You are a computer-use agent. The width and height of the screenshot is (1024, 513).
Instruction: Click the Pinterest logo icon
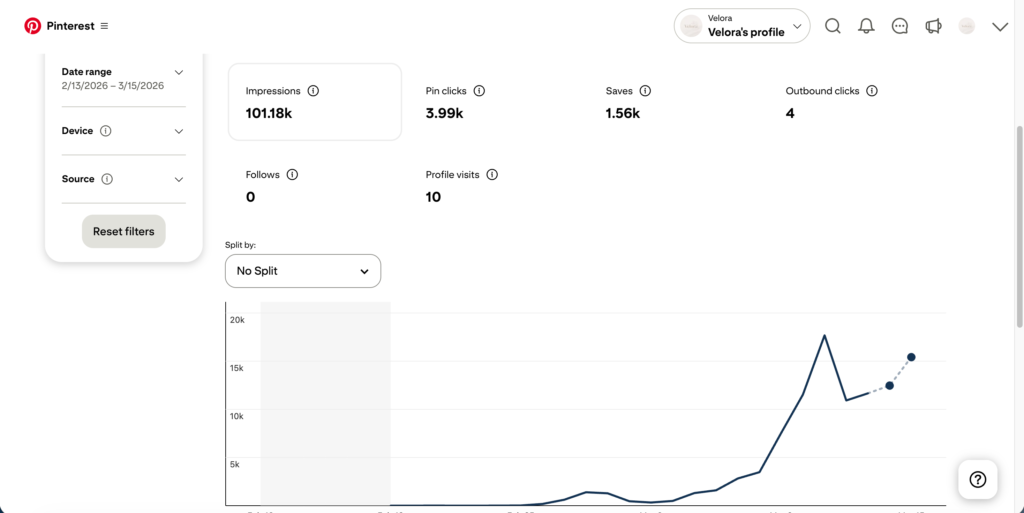tap(33, 26)
